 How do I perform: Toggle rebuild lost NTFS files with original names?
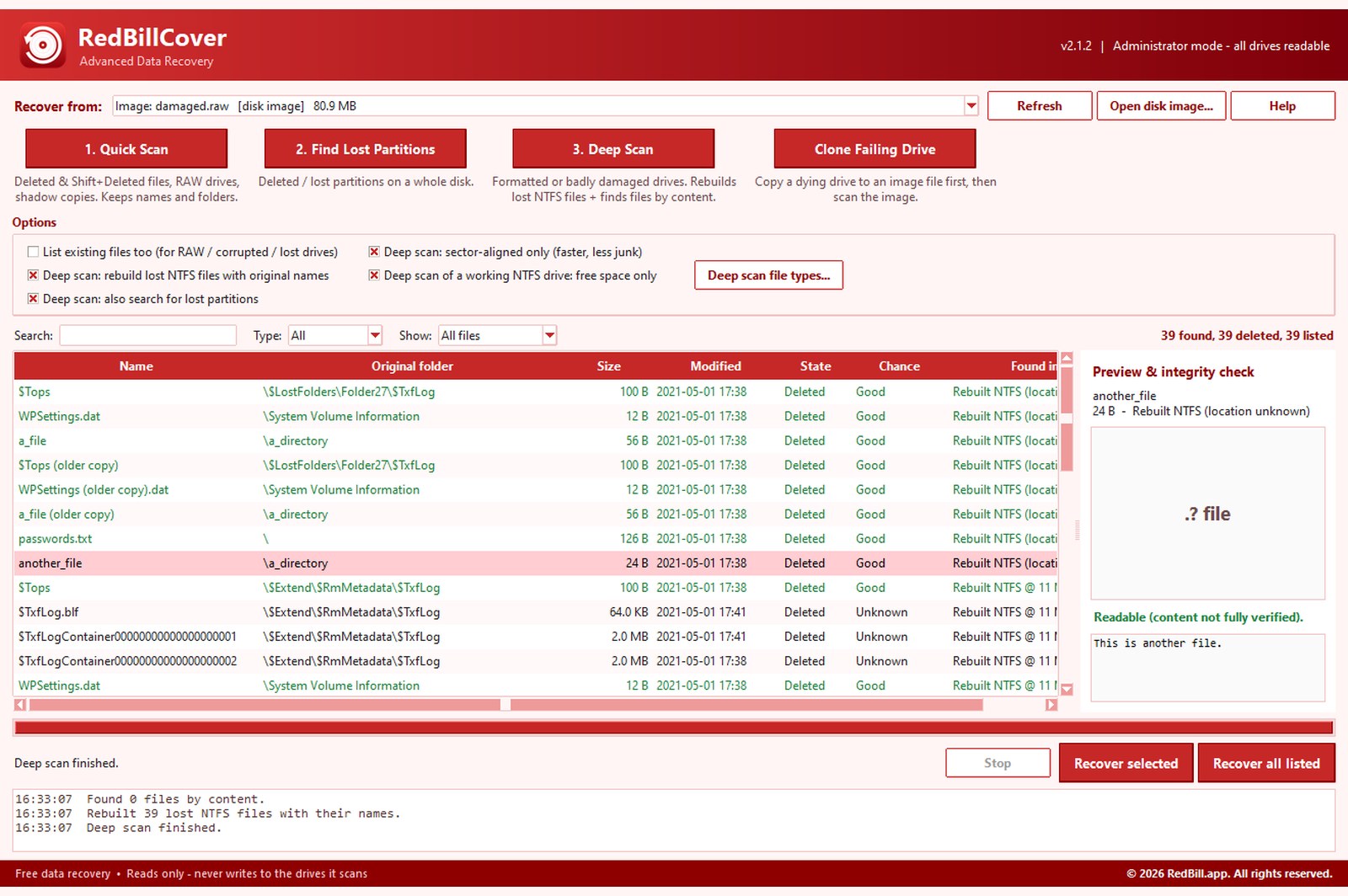pos(33,275)
